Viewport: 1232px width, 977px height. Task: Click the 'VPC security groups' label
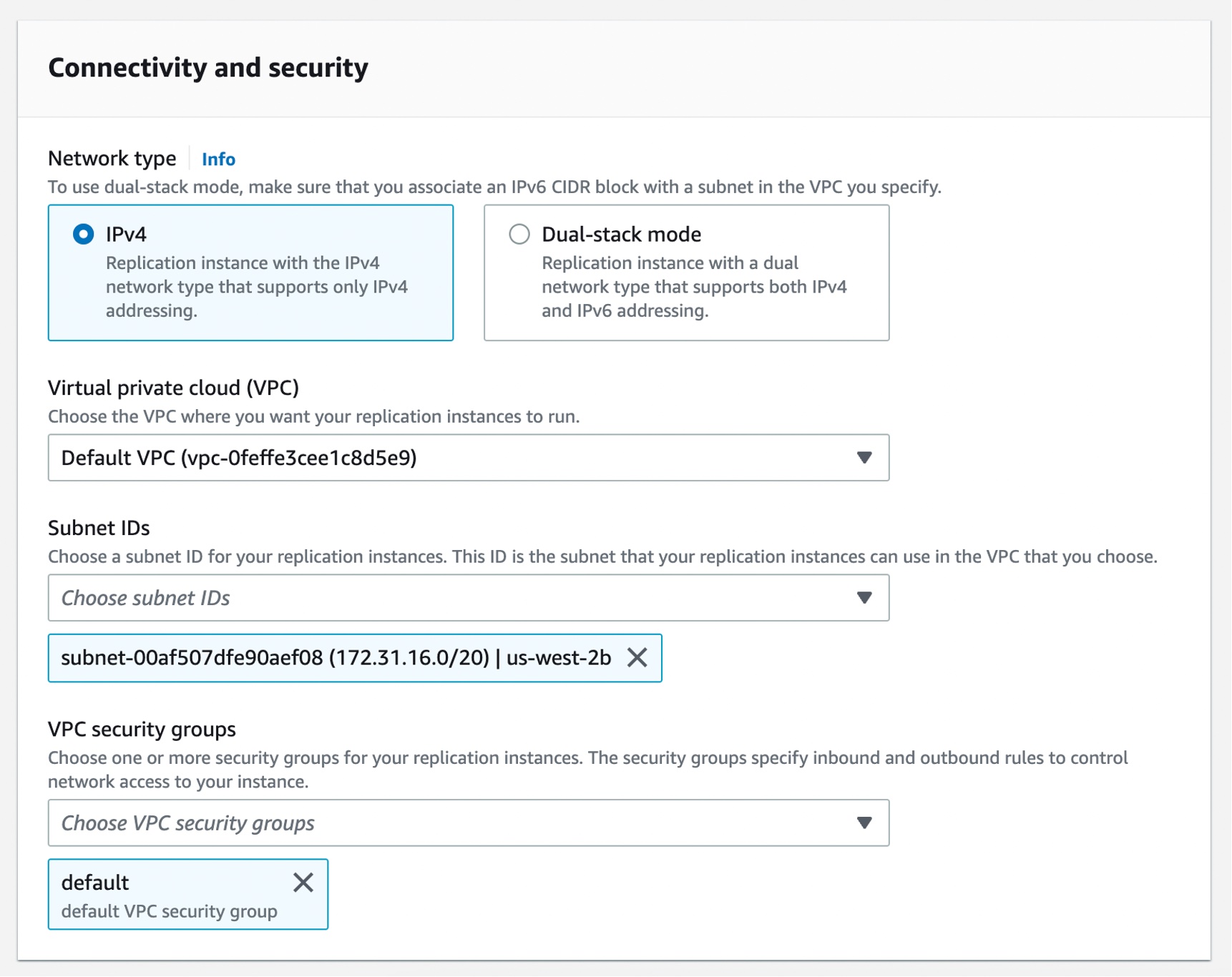pos(142,730)
